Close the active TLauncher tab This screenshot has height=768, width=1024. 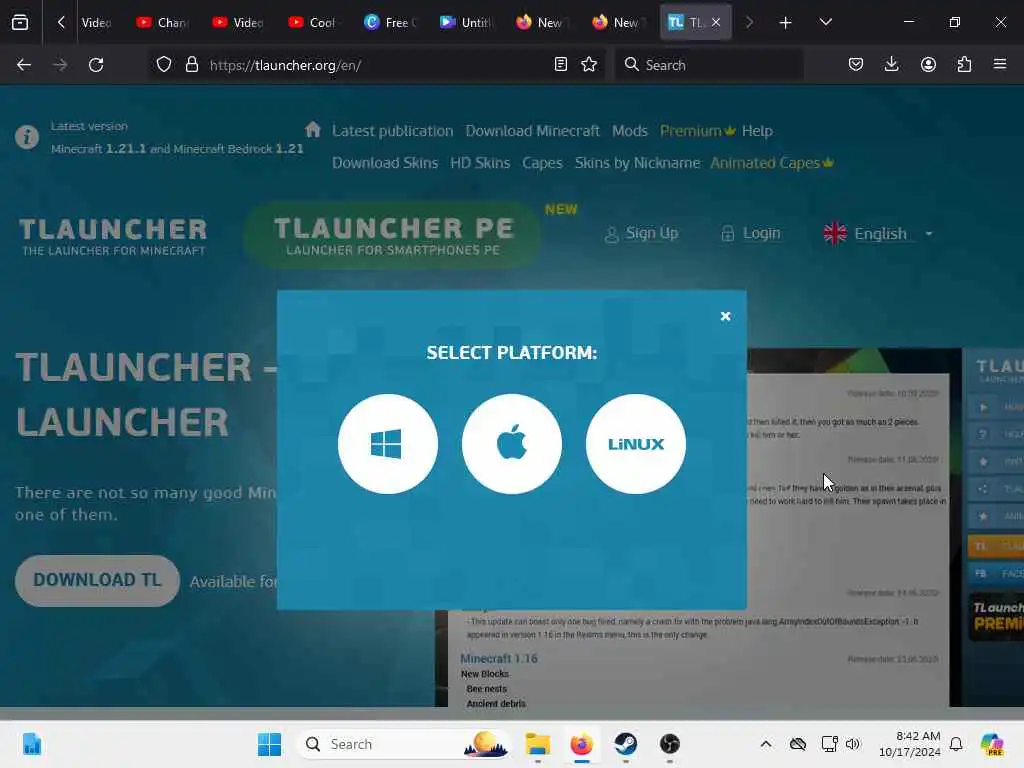[716, 22]
